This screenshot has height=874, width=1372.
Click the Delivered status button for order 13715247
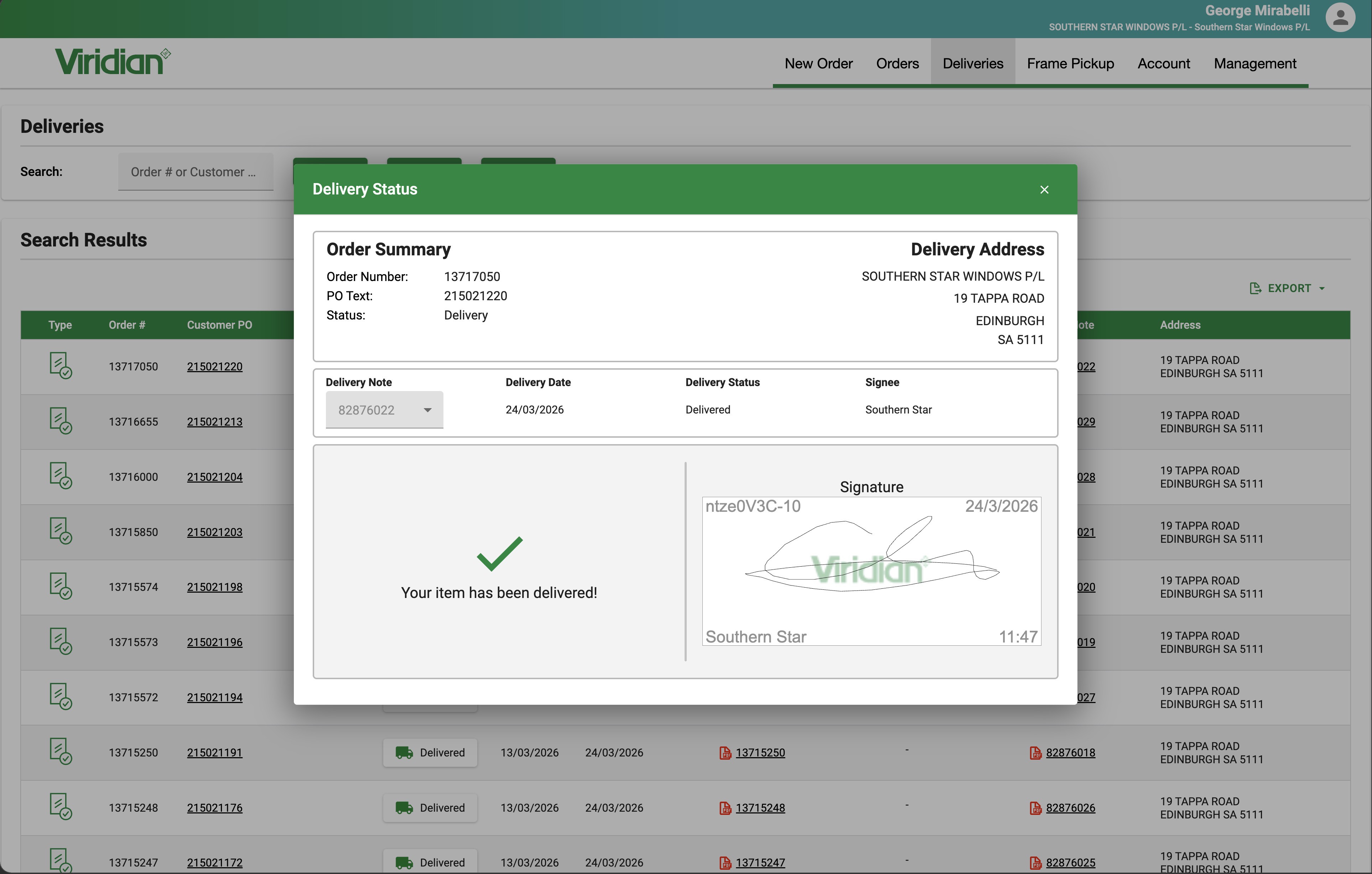point(430,862)
